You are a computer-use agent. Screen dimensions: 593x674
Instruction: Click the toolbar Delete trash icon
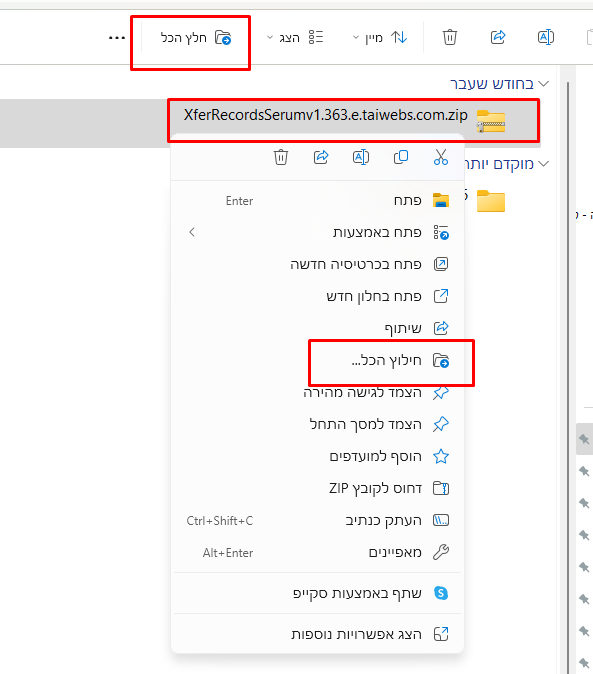[450, 37]
